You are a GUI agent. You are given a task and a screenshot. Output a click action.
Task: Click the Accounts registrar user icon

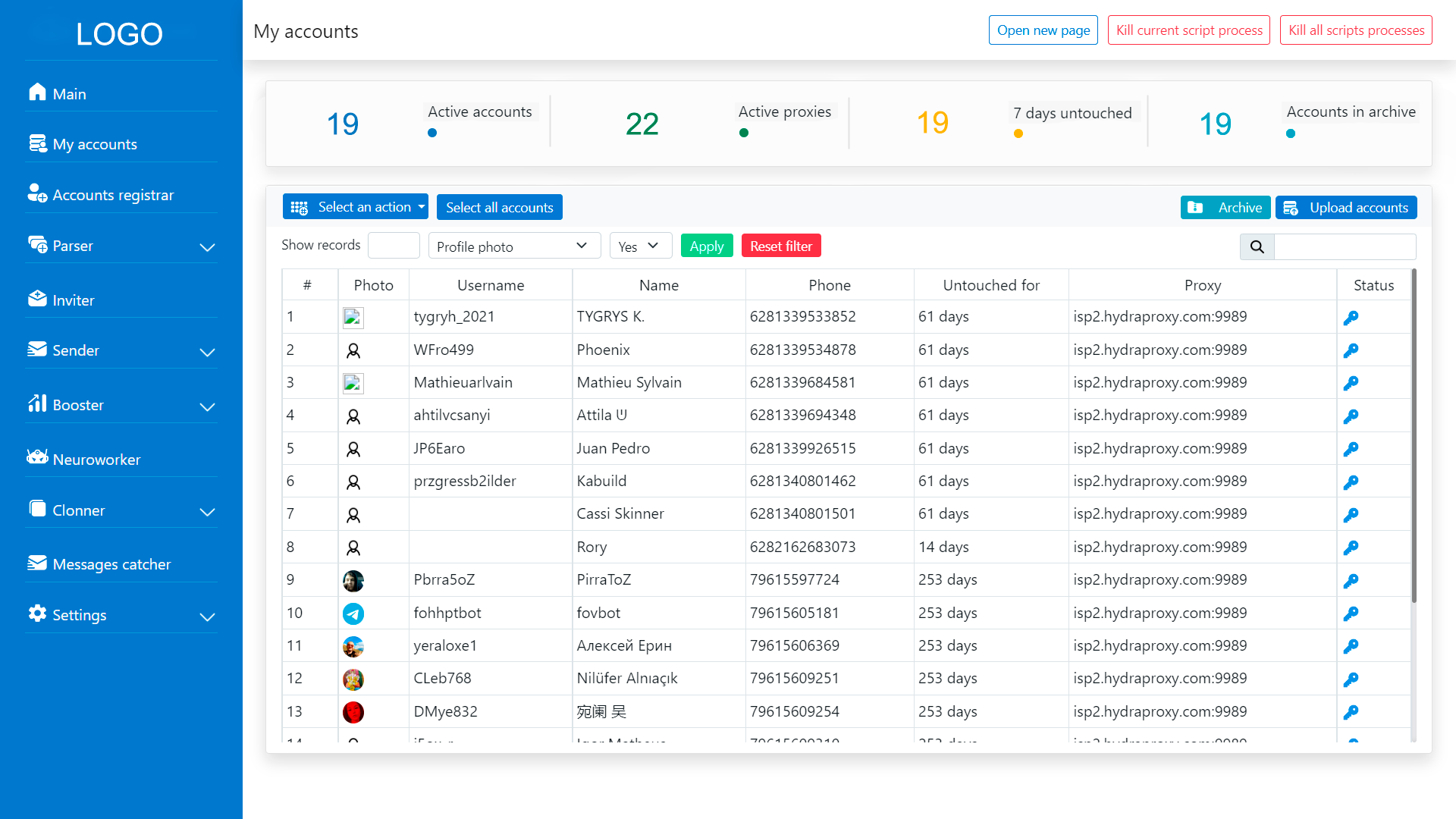(37, 193)
